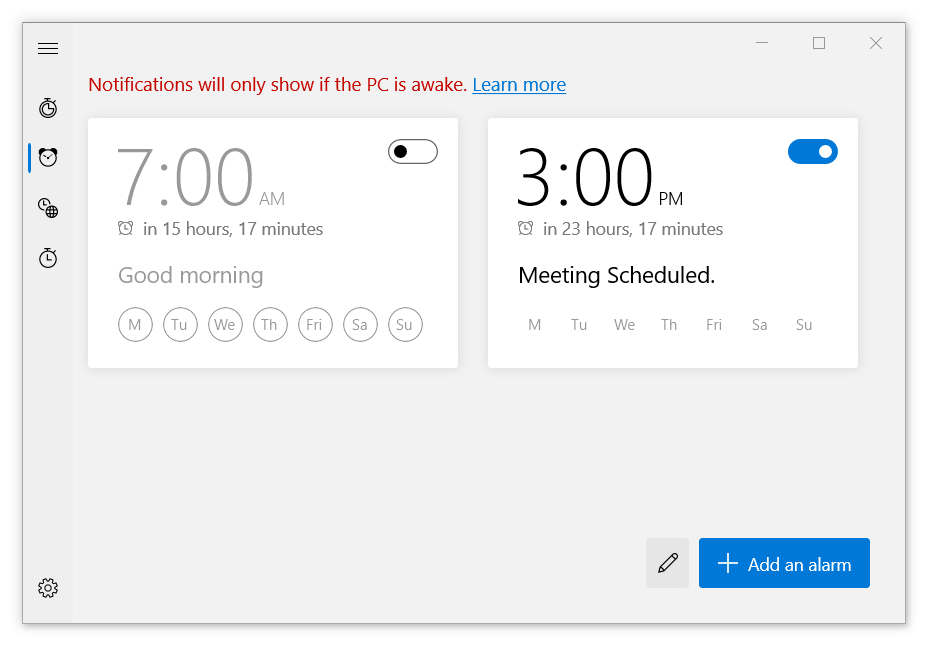Open the Stopwatch page icon

[x=48, y=258]
